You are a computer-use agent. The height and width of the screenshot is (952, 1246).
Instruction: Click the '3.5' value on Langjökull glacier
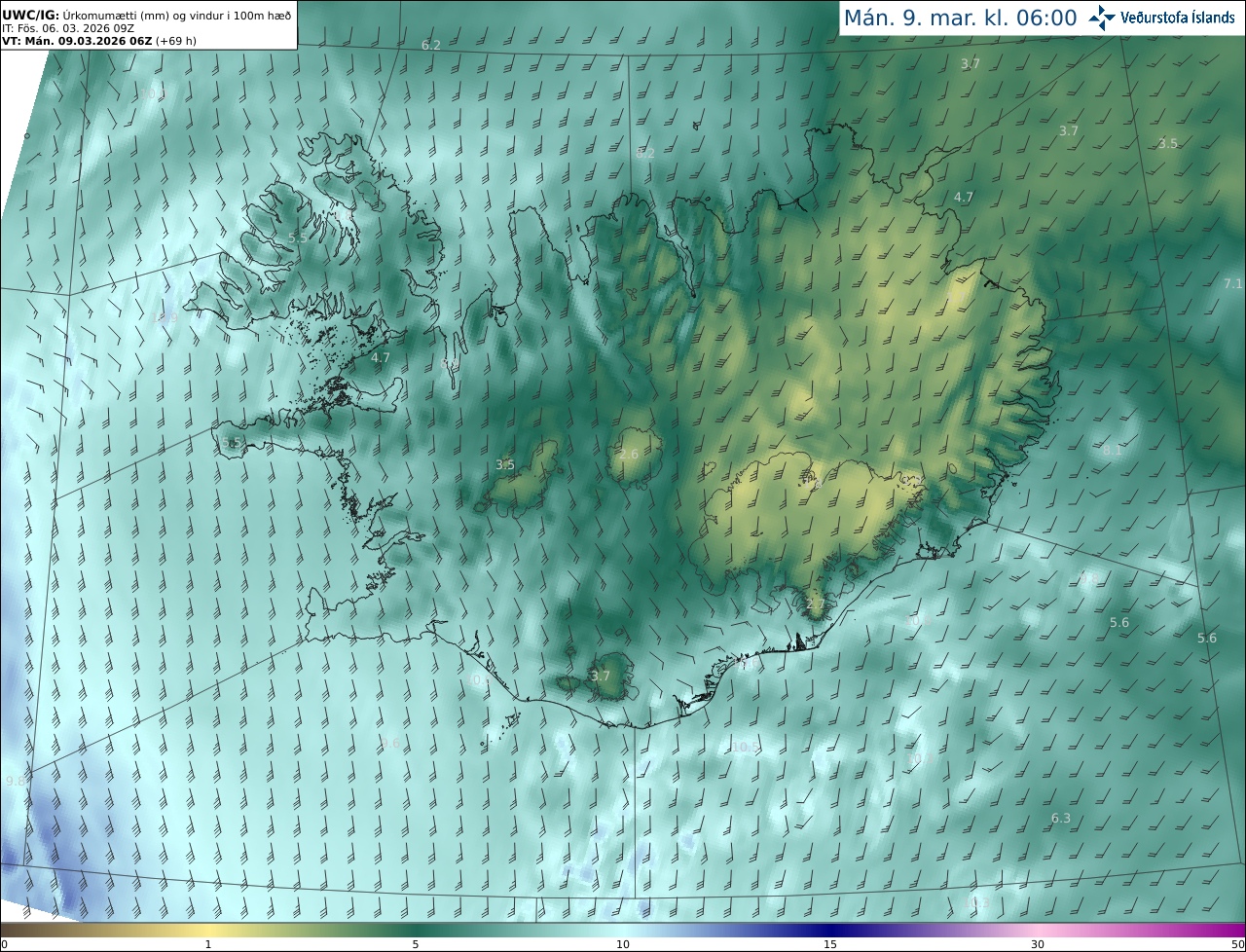pyautogui.click(x=505, y=465)
